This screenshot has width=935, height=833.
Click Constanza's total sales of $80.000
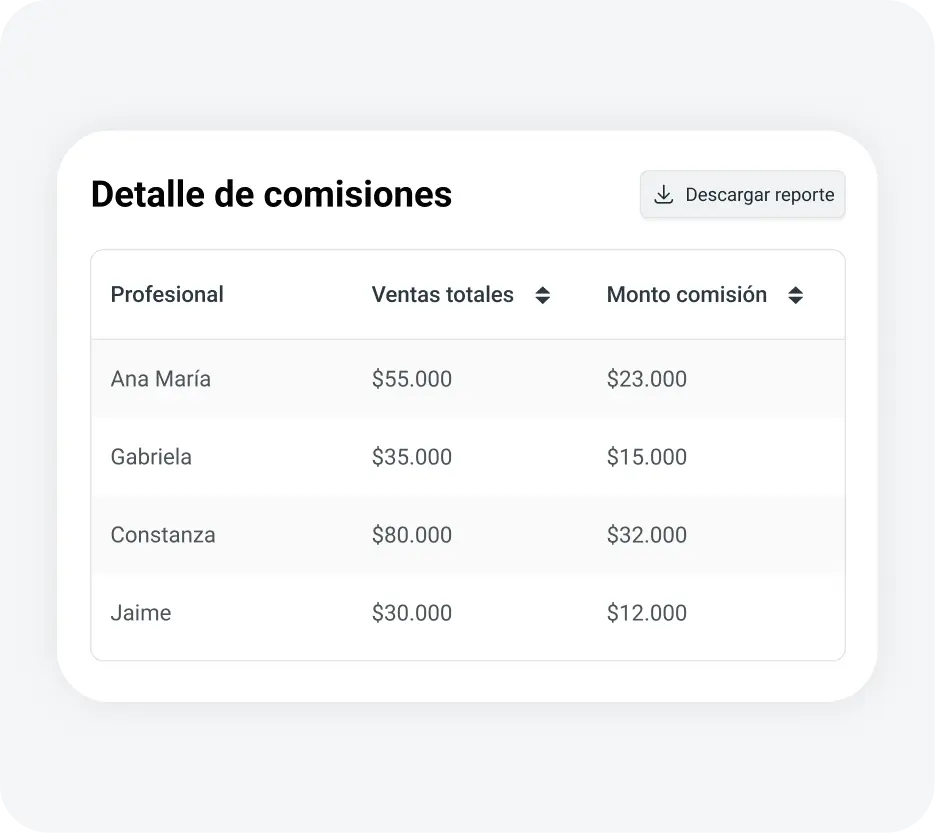coord(412,535)
